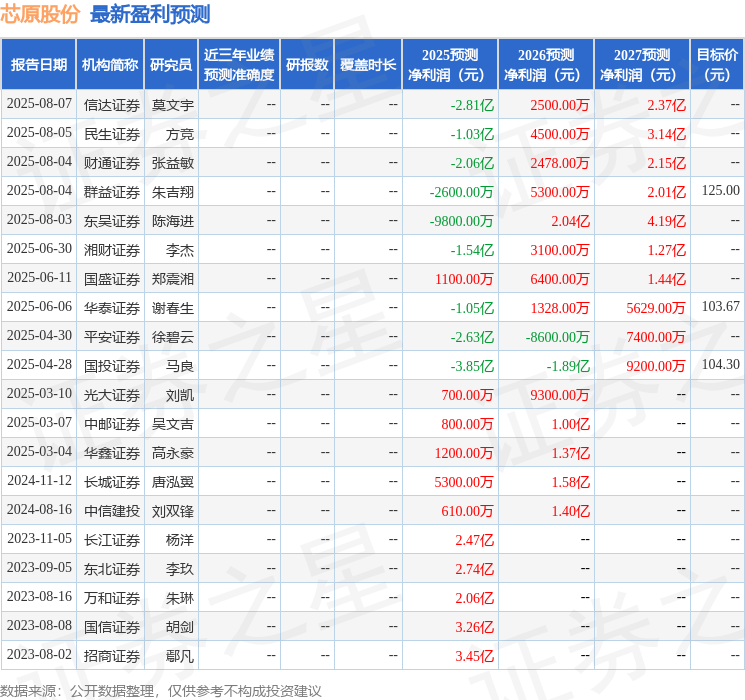This screenshot has width=745, height=700.
Task: Select the 万和证券 institution cell
Action: (112, 598)
